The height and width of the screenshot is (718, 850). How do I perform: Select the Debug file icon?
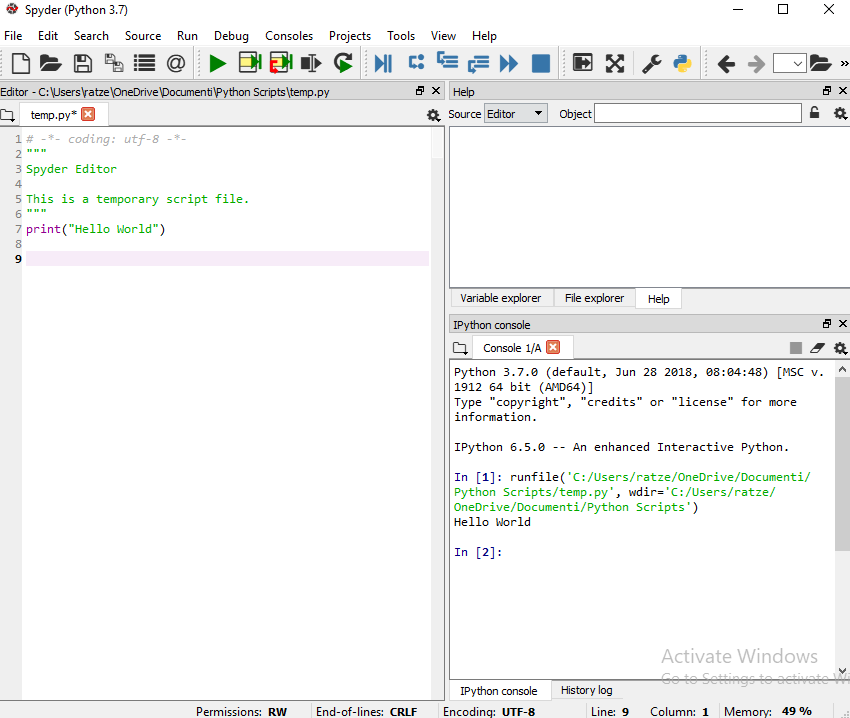(x=383, y=63)
